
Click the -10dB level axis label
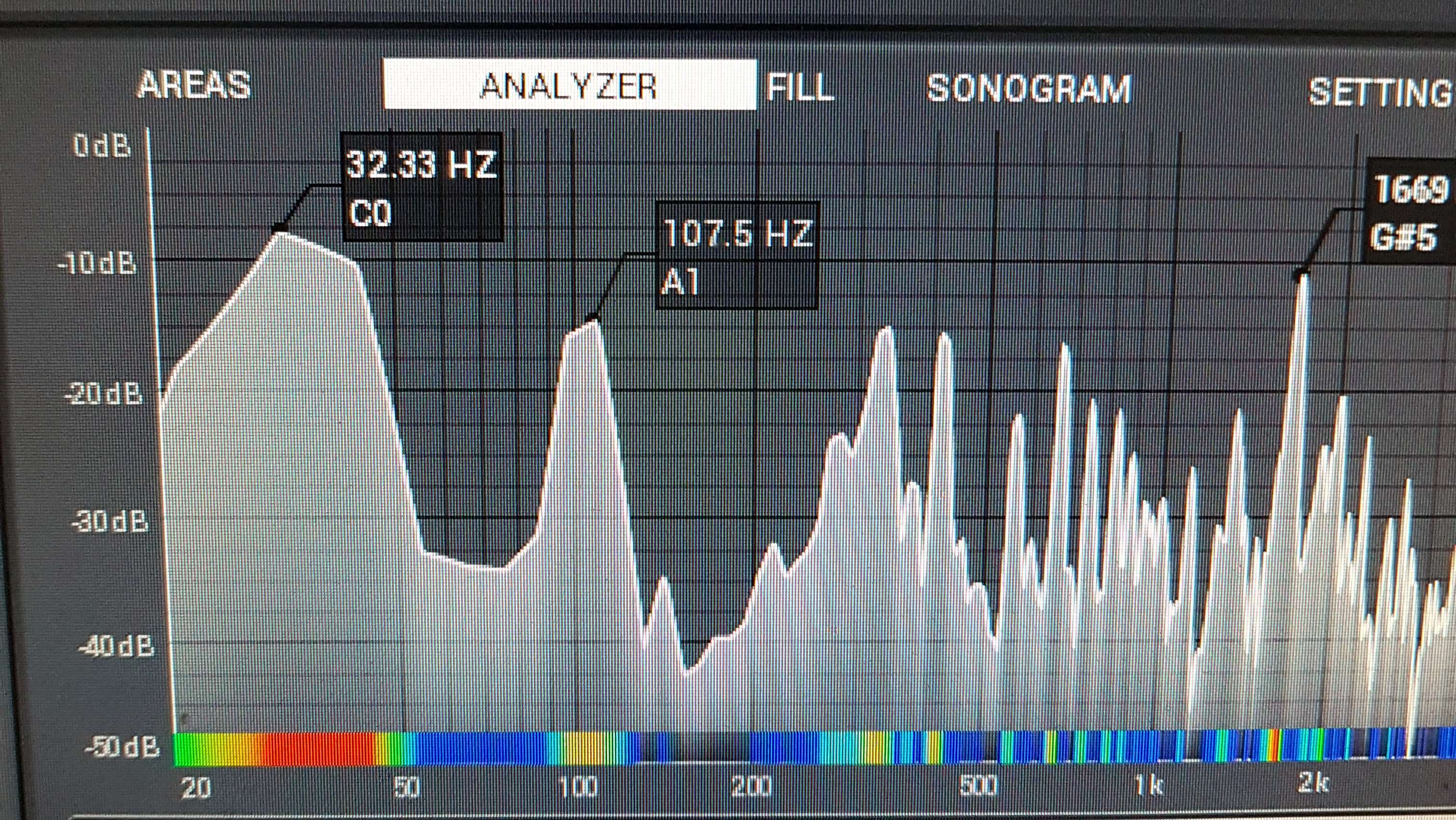(97, 264)
